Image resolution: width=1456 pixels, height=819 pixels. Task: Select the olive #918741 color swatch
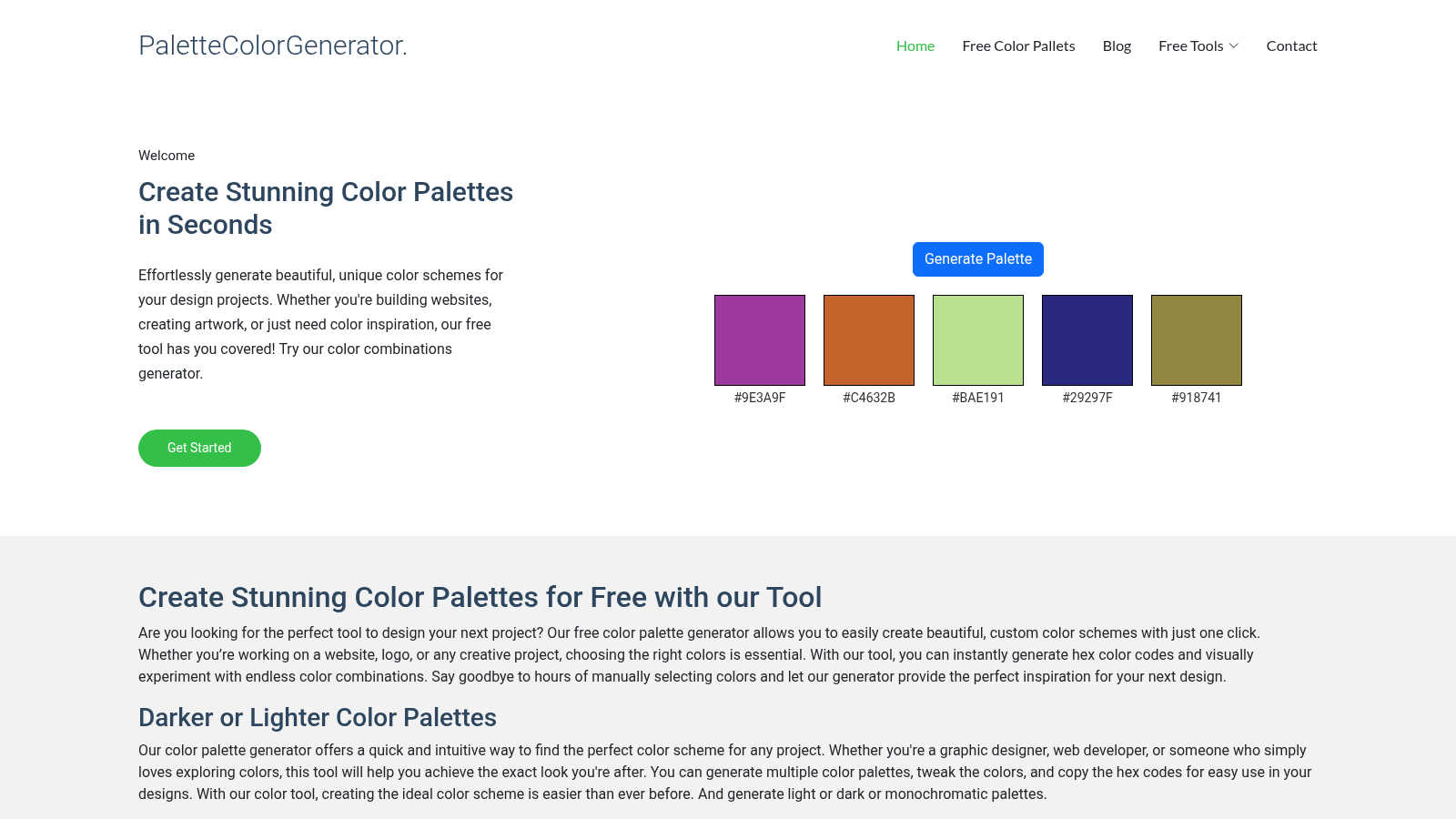[x=1197, y=339]
